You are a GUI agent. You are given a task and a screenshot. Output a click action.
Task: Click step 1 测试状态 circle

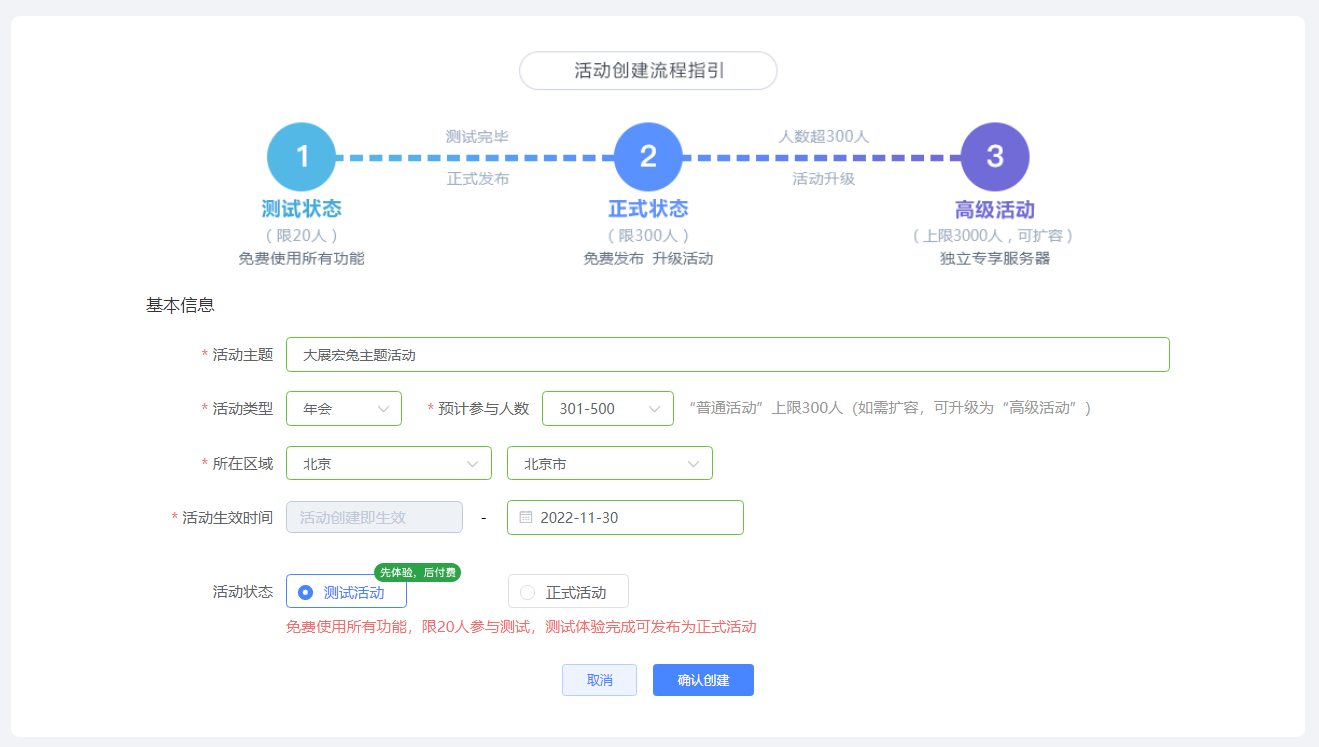point(301,156)
